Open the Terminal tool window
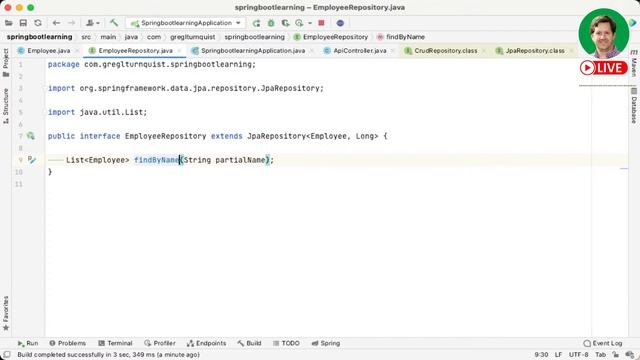The image size is (640, 360). point(116,343)
